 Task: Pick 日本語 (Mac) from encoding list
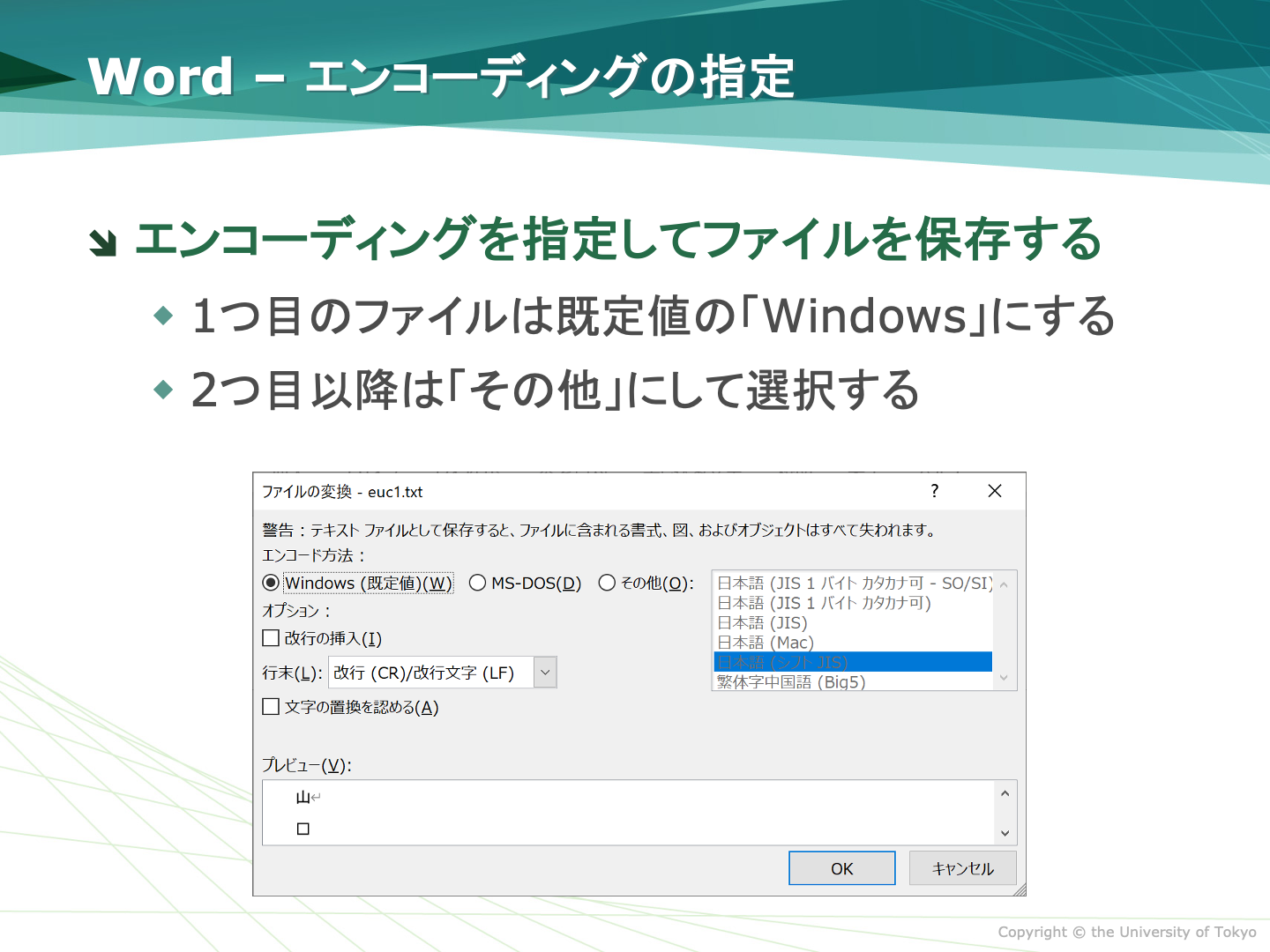(853, 643)
